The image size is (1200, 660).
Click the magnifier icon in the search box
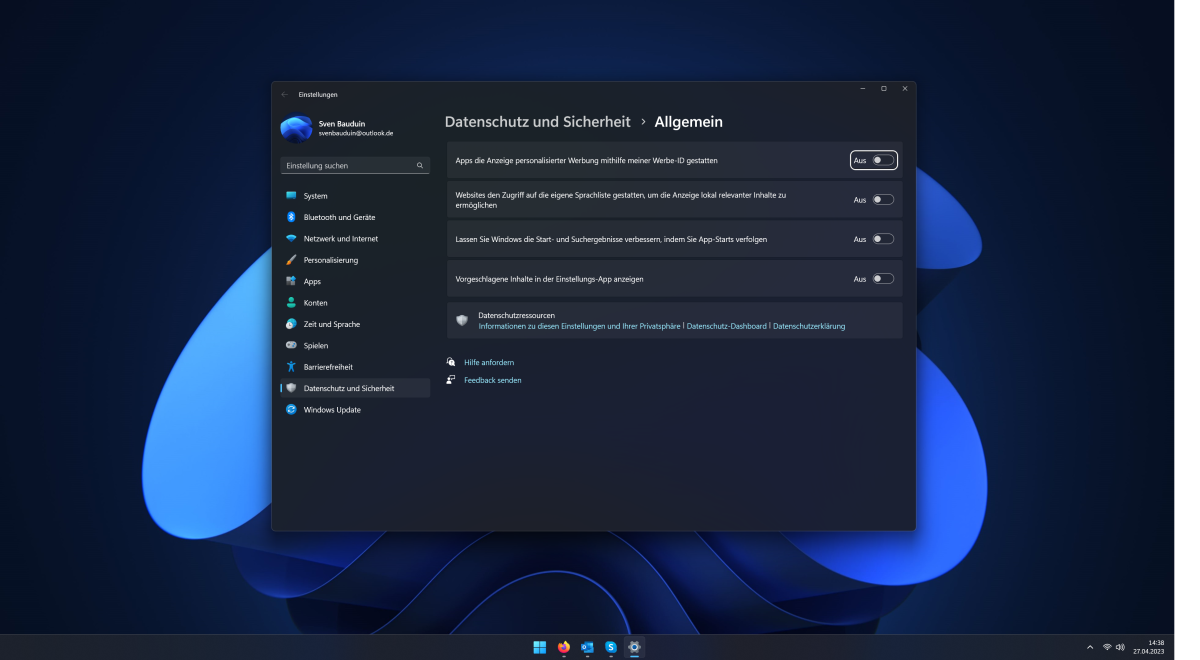tap(420, 165)
